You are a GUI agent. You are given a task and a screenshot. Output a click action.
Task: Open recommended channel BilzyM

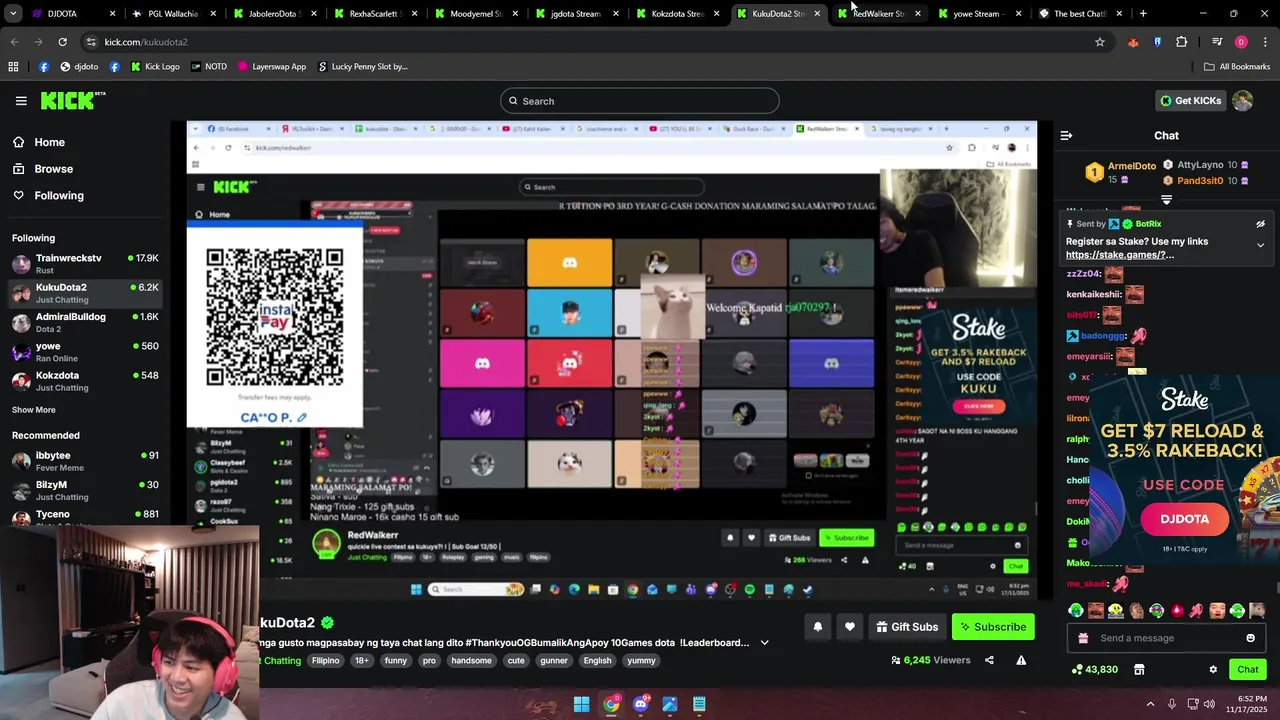tap(85, 490)
